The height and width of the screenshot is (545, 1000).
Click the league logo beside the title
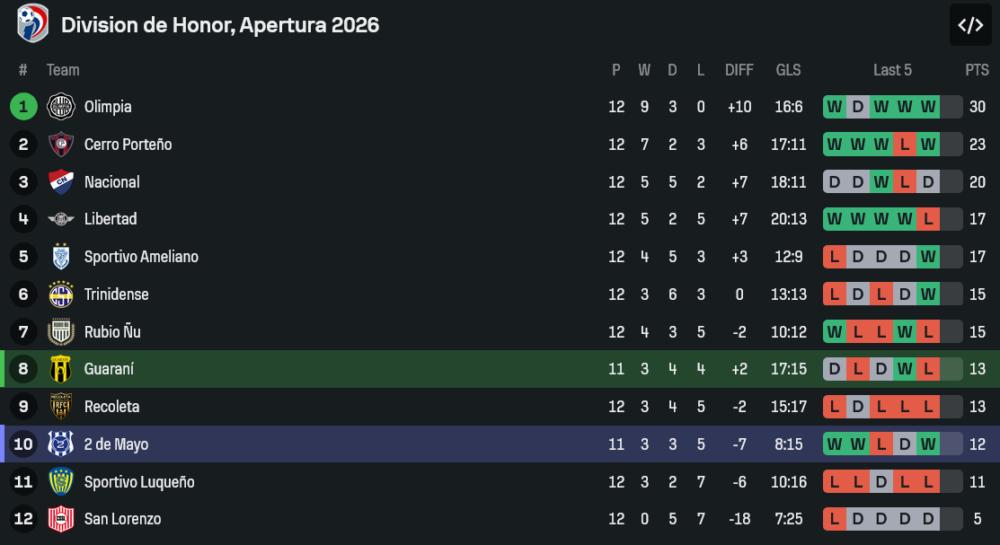coord(32,24)
